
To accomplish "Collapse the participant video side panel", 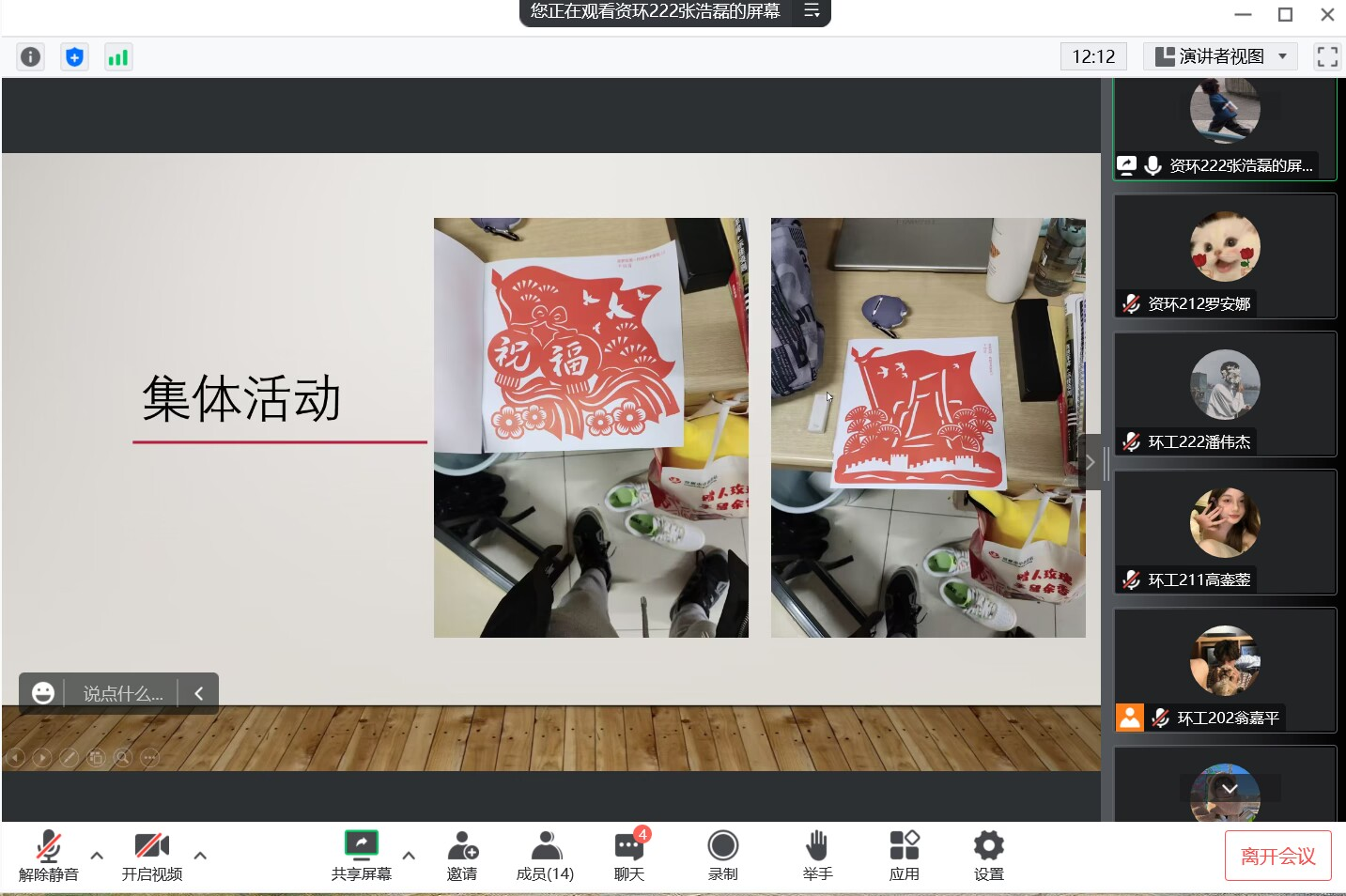I will (x=1090, y=462).
